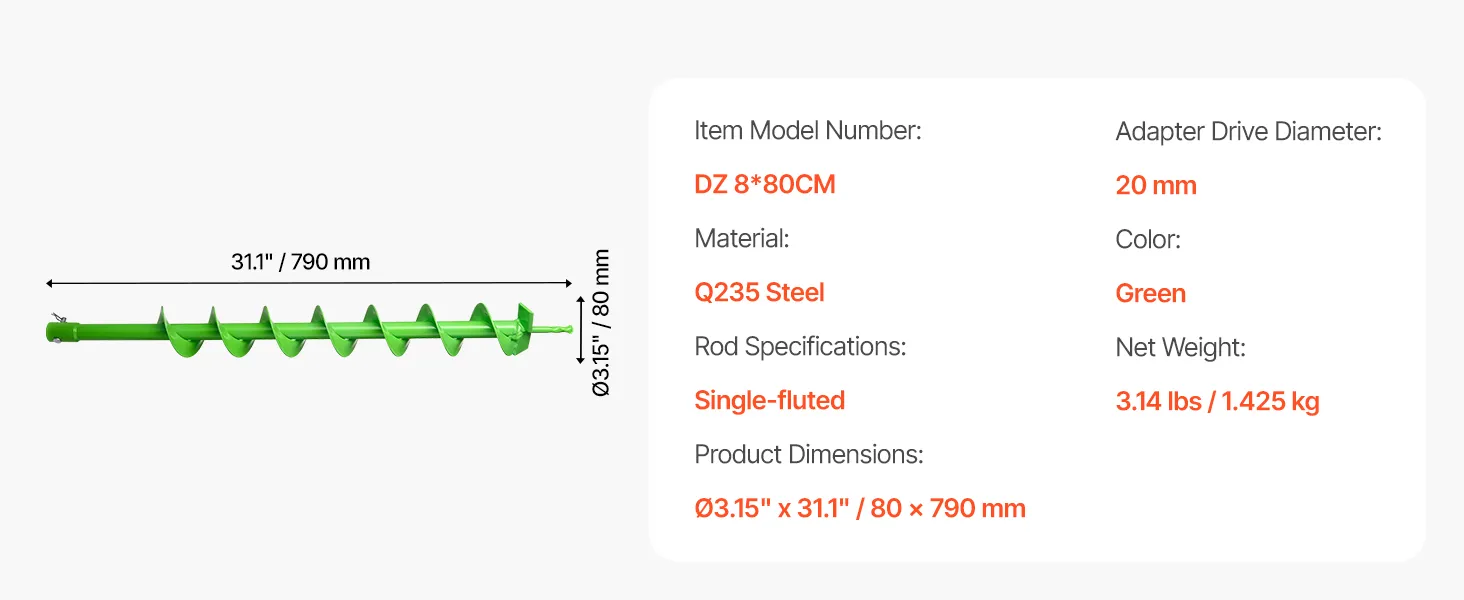The width and height of the screenshot is (1464, 600).
Task: Click the auger's pointed drill tip
Action: pos(555,328)
